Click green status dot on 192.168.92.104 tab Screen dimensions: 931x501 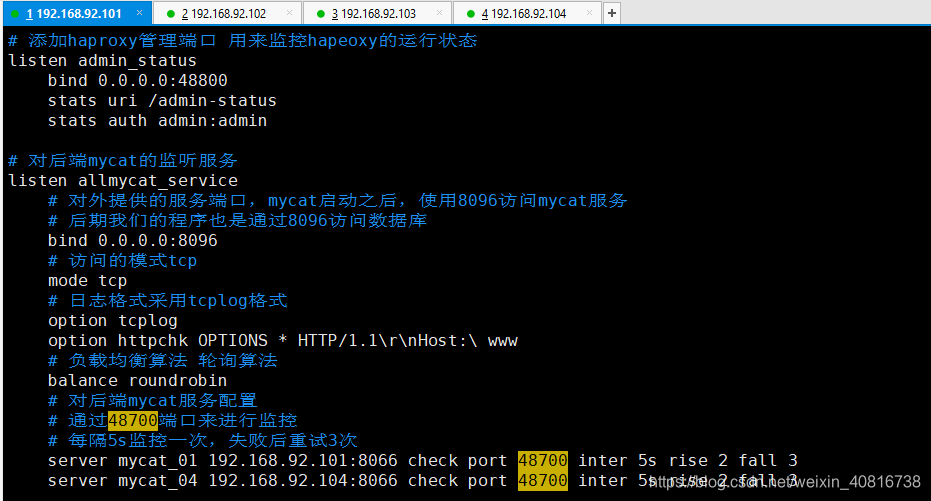(471, 14)
